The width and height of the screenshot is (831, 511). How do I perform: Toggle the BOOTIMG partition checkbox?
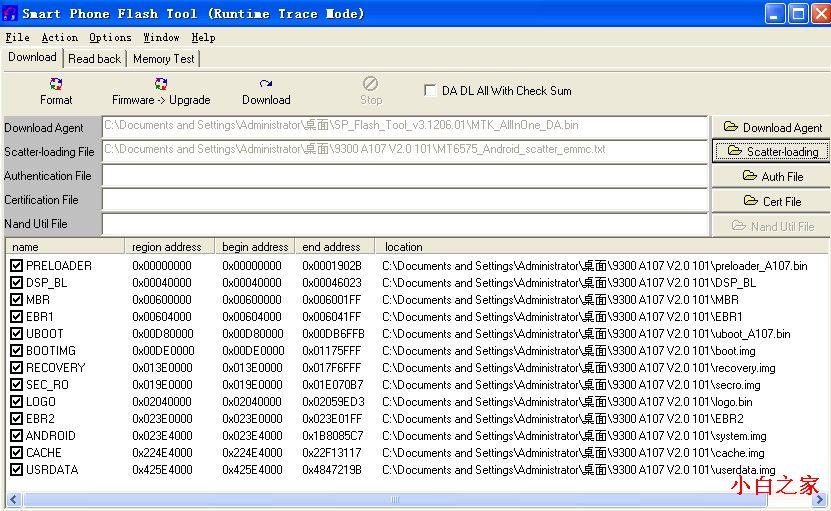coord(16,350)
